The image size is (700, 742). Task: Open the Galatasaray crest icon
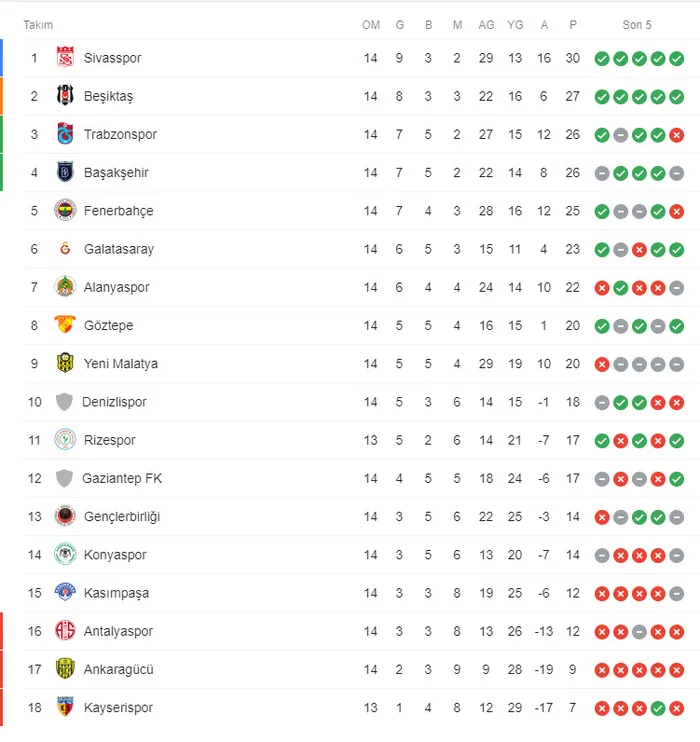point(65,249)
